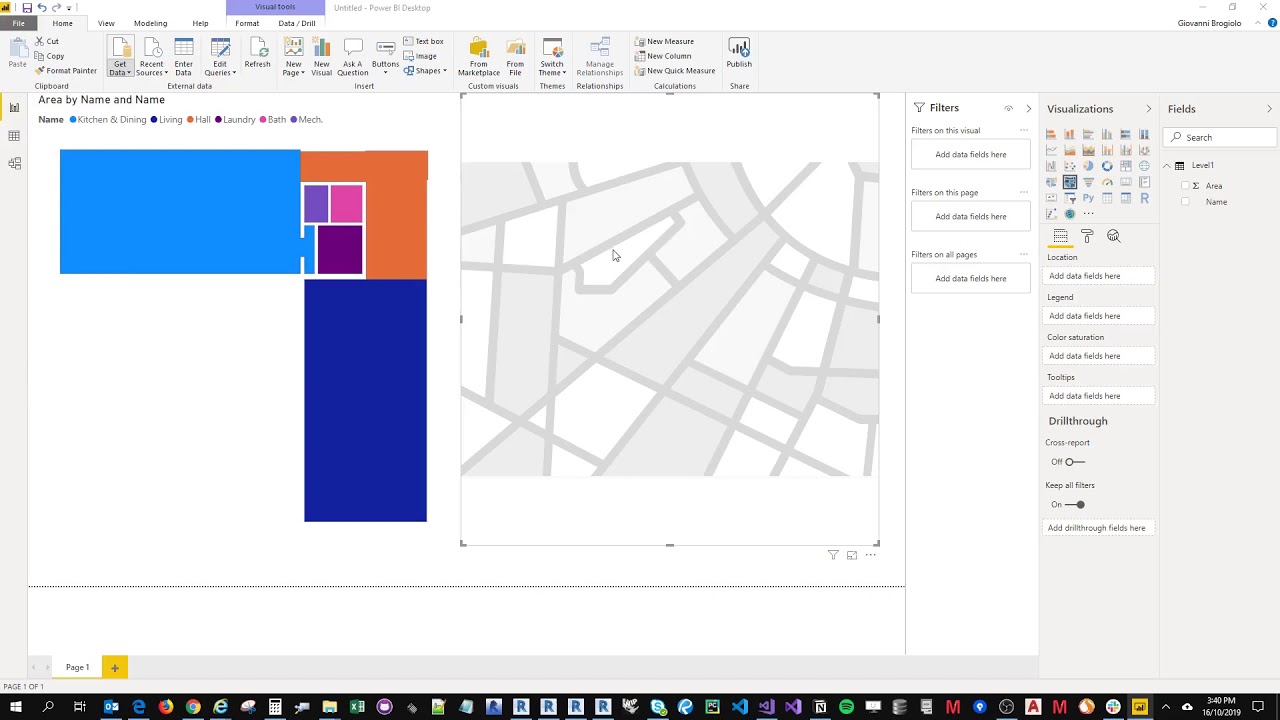This screenshot has height=720, width=1280.
Task: Click 'Add data fields here' under Filters on this visual
Action: 970,155
